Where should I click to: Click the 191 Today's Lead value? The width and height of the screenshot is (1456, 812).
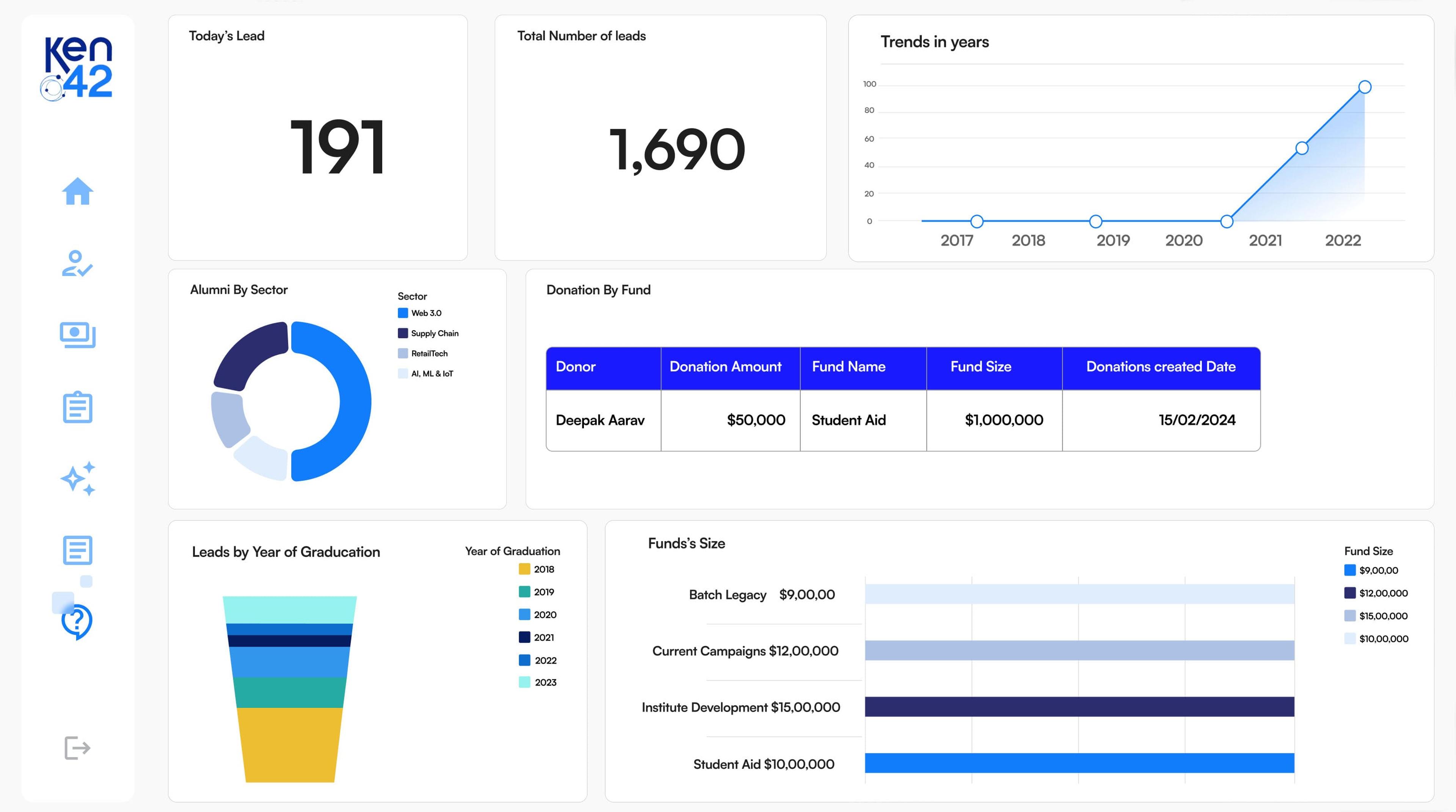(337, 146)
